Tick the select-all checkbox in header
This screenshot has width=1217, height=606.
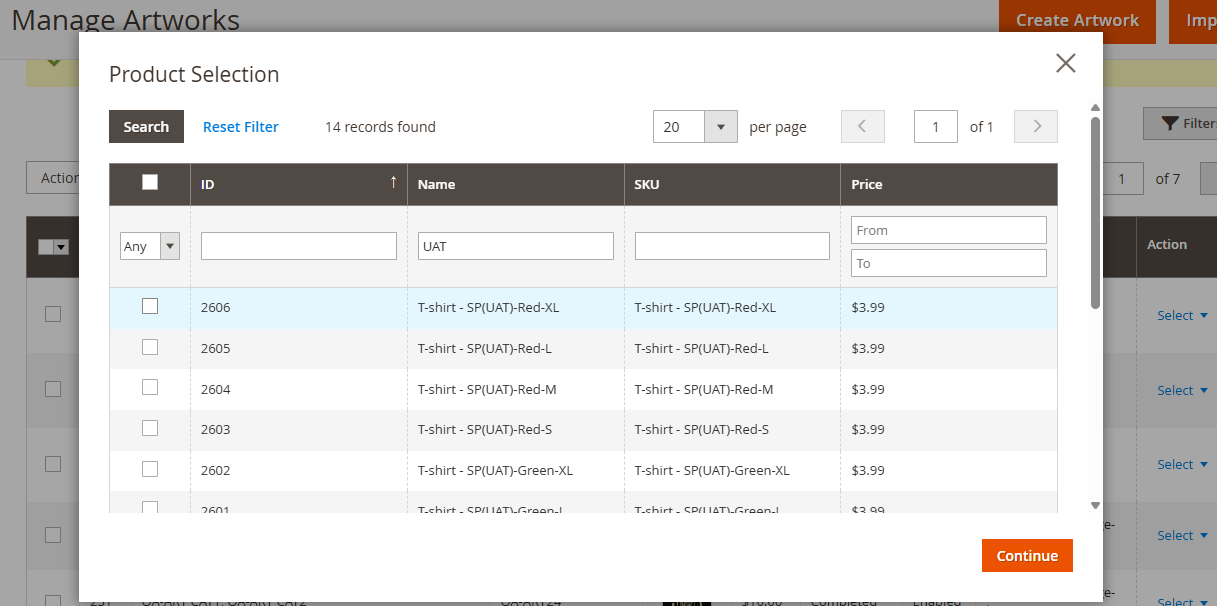coord(150,182)
